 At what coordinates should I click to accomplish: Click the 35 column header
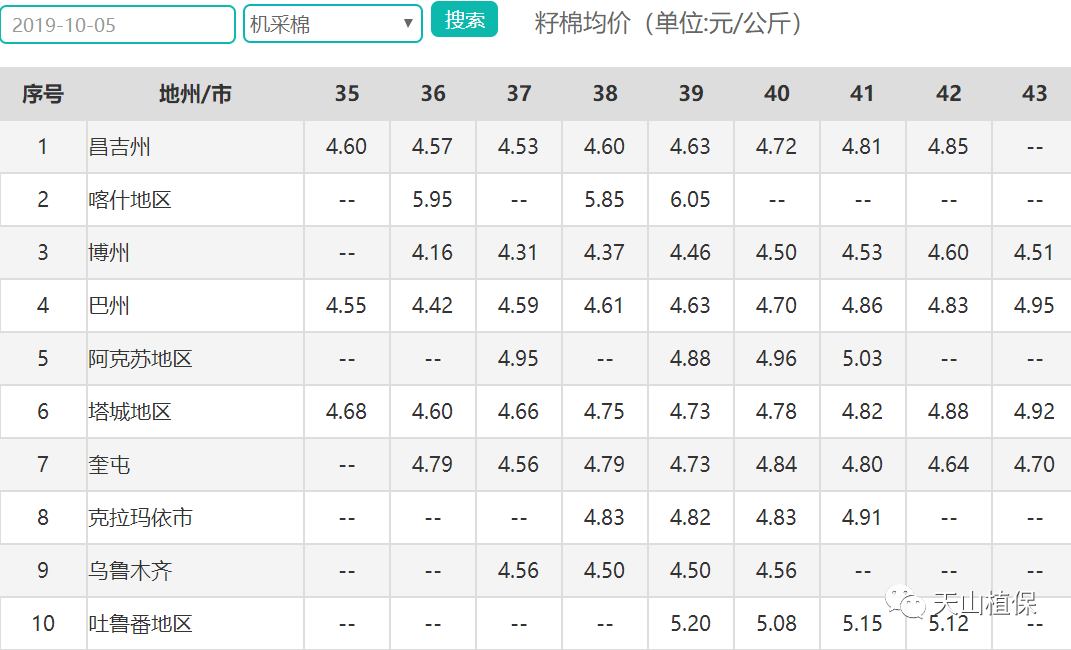346,94
